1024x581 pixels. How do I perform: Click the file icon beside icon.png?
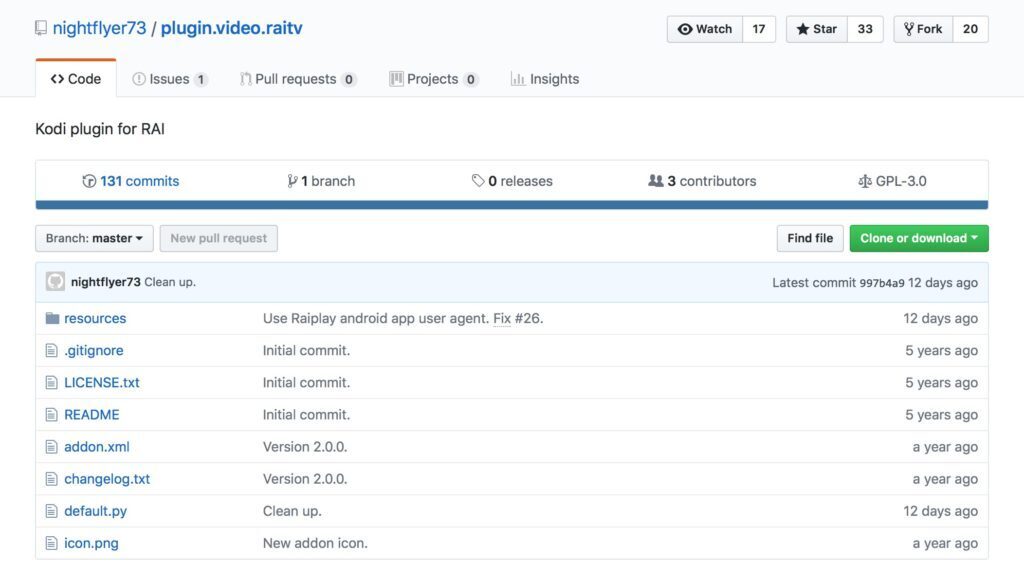52,543
